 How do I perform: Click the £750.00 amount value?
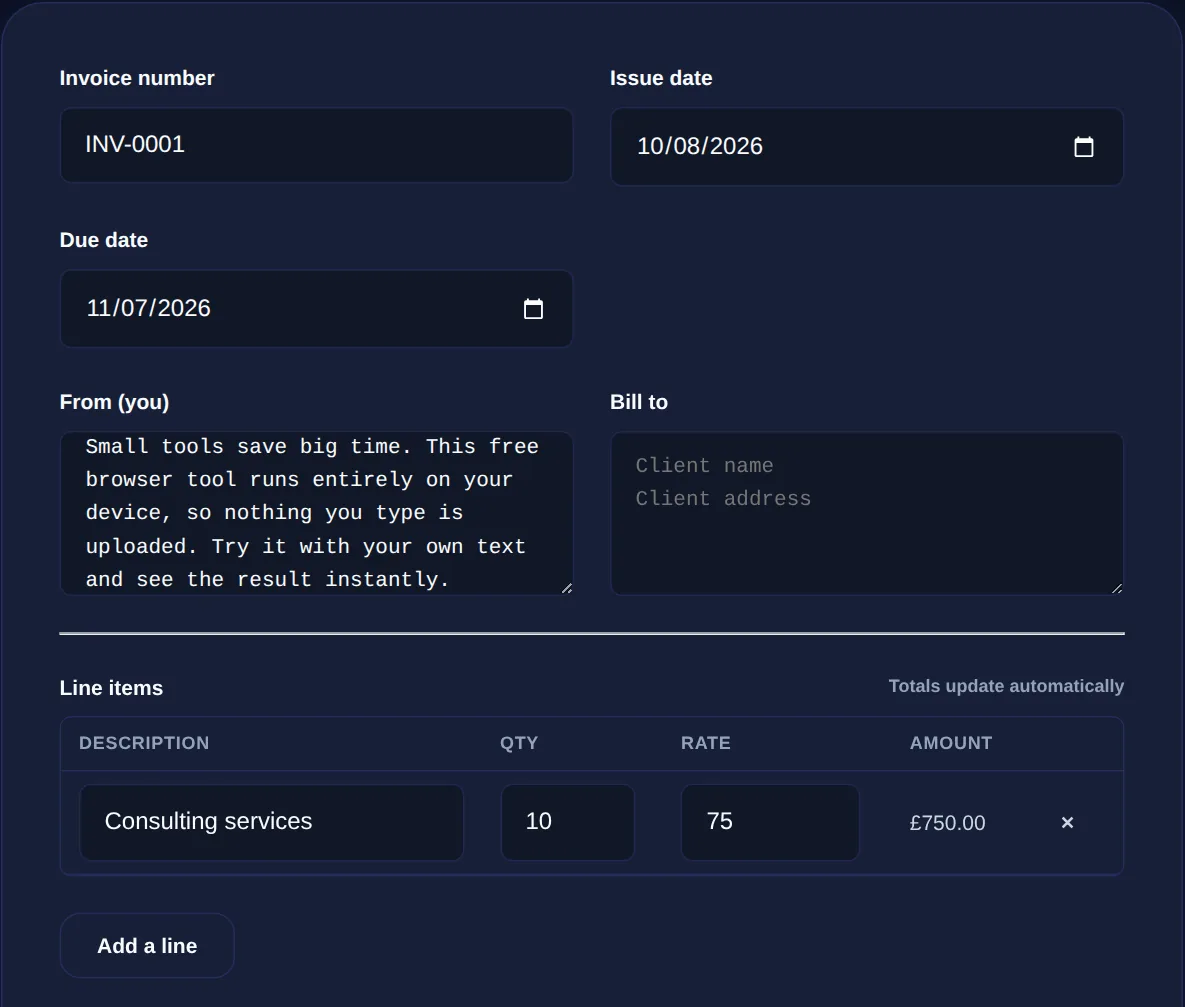(x=947, y=823)
